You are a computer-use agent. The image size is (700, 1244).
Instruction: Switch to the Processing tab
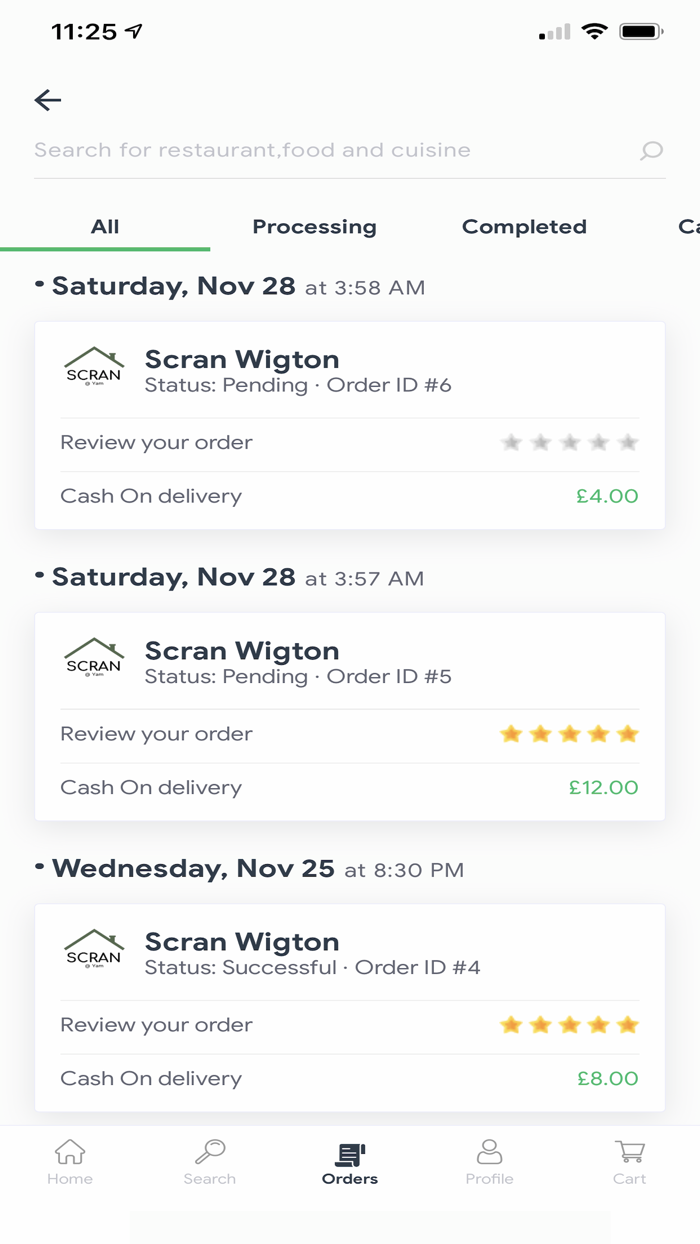click(314, 227)
